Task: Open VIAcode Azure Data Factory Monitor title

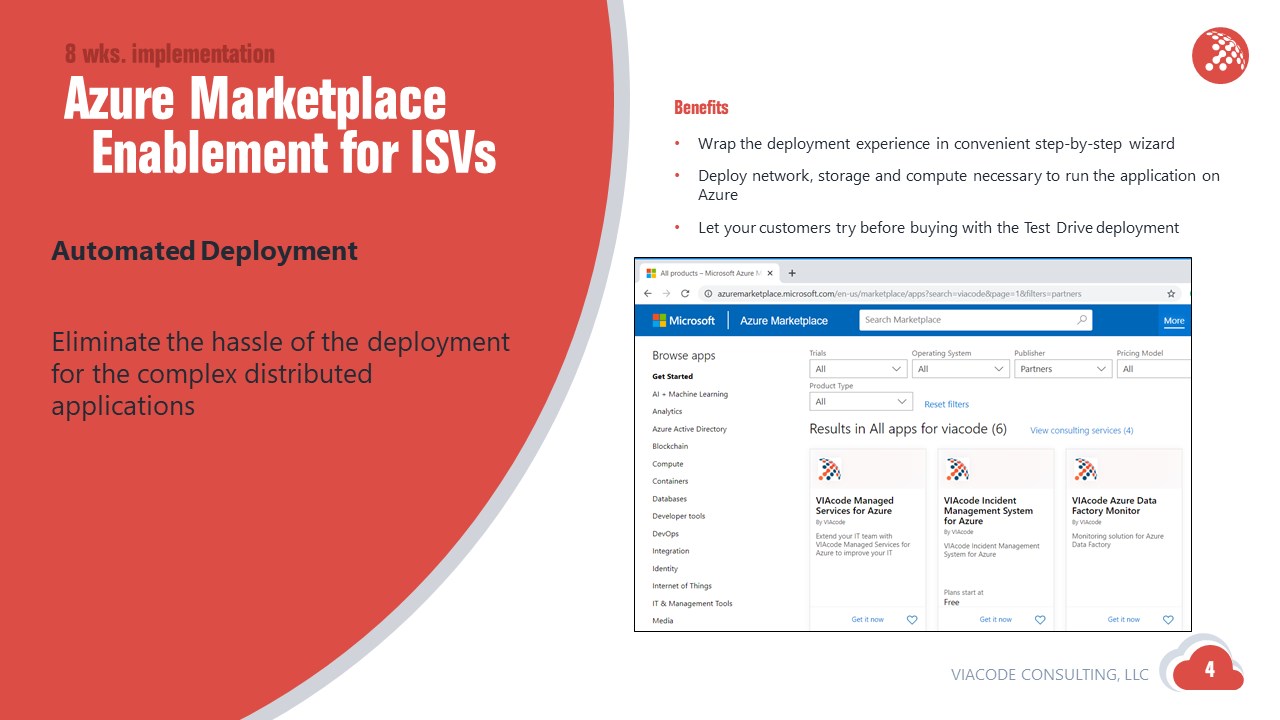Action: (x=1114, y=506)
